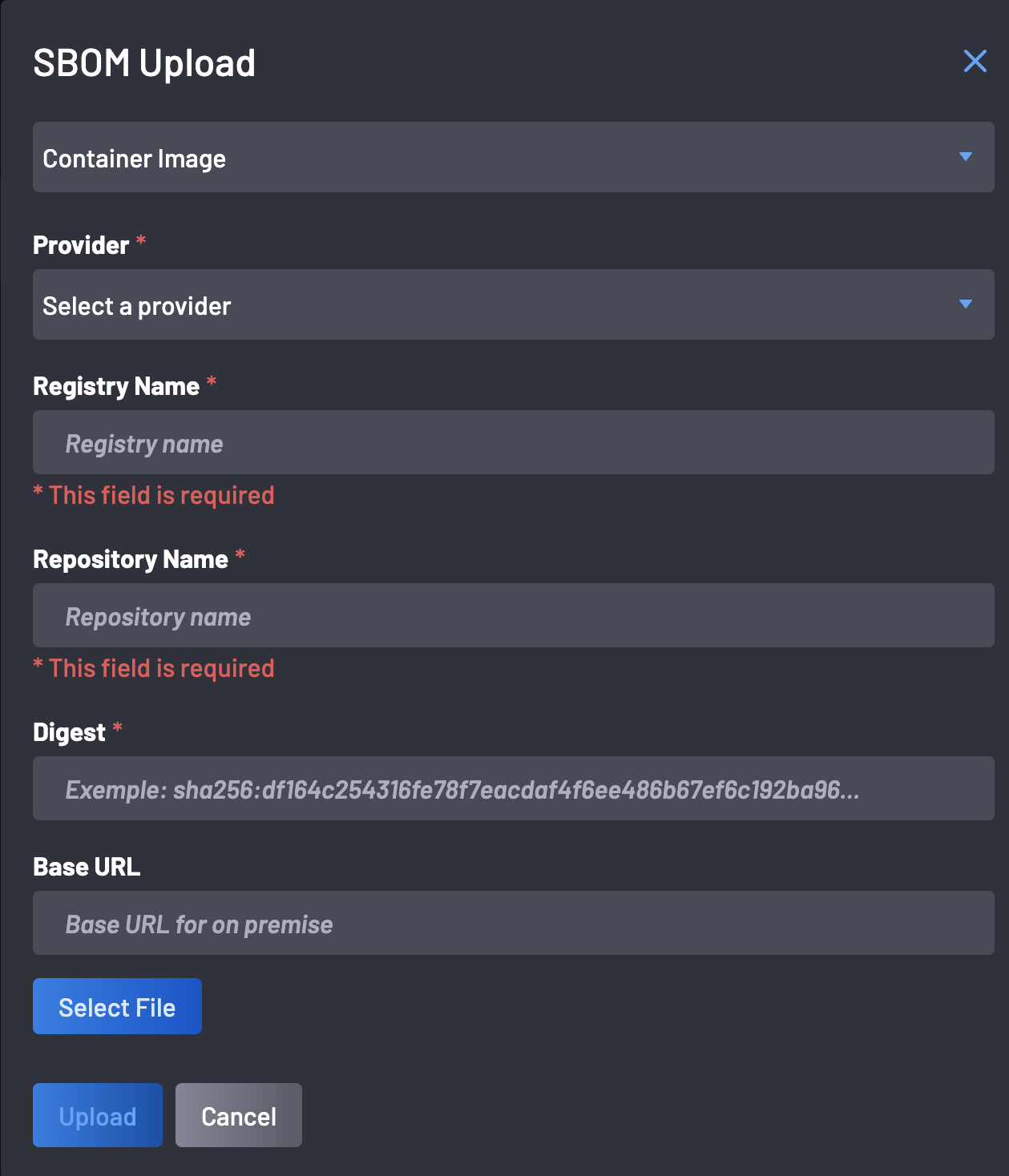Screen dimensions: 1009x1176
Task: Click the Registry Name label
Action: [116, 386]
